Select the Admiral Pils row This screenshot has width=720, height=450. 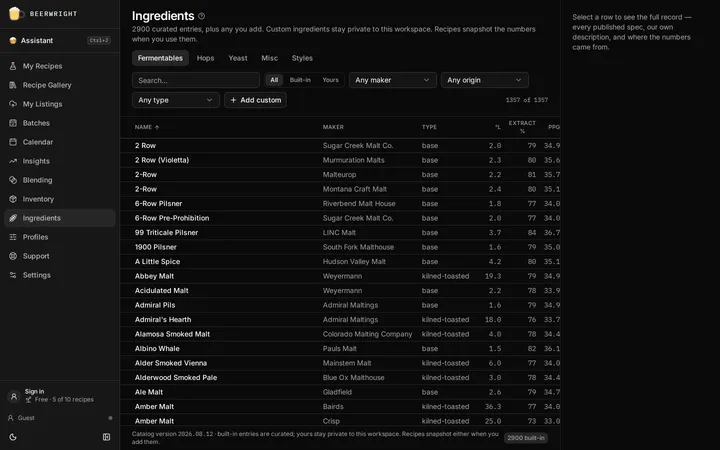340,305
